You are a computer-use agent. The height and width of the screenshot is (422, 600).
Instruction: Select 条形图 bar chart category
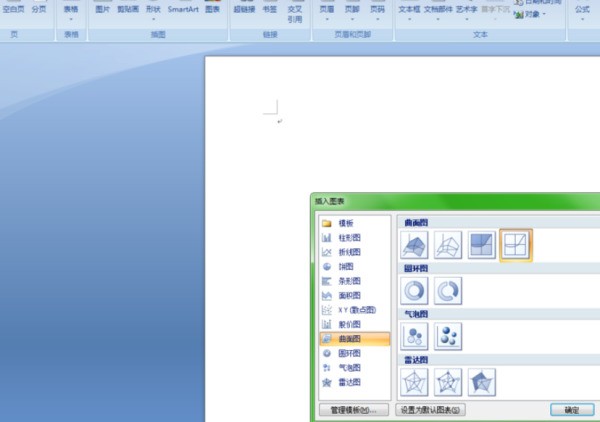tap(355, 281)
